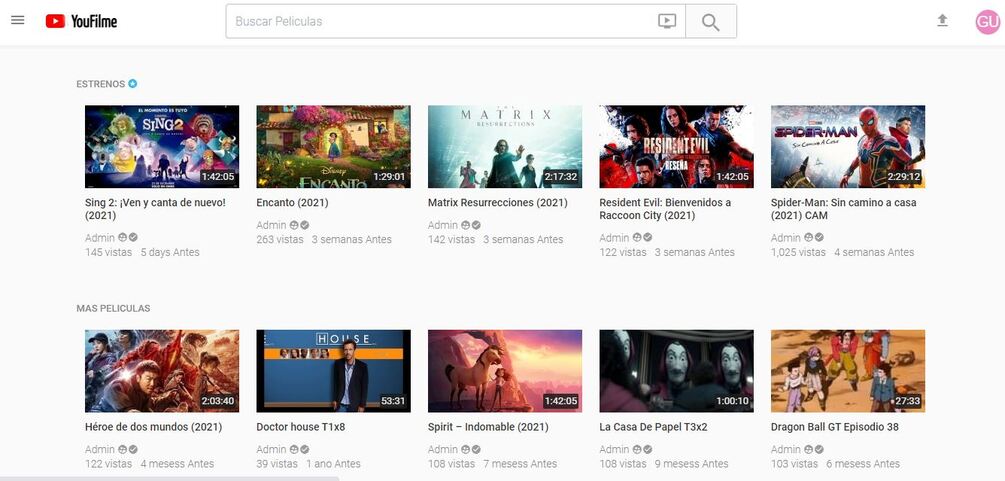The height and width of the screenshot is (481, 1005).
Task: Click the horizontal scrollbar at page bottom
Action: coord(170,478)
